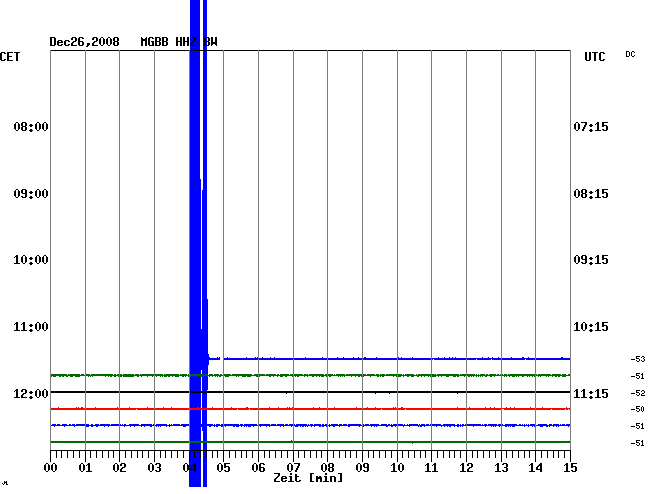Select minute tick label '12'

(466, 467)
